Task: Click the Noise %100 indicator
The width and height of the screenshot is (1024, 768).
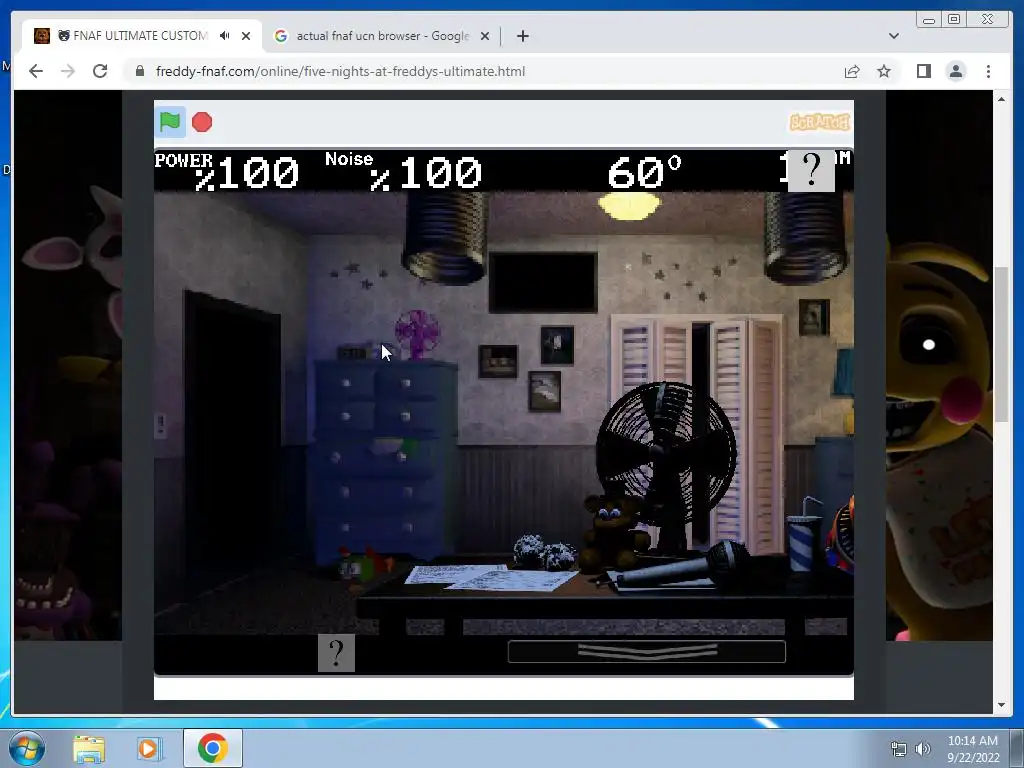Action: [x=404, y=172]
